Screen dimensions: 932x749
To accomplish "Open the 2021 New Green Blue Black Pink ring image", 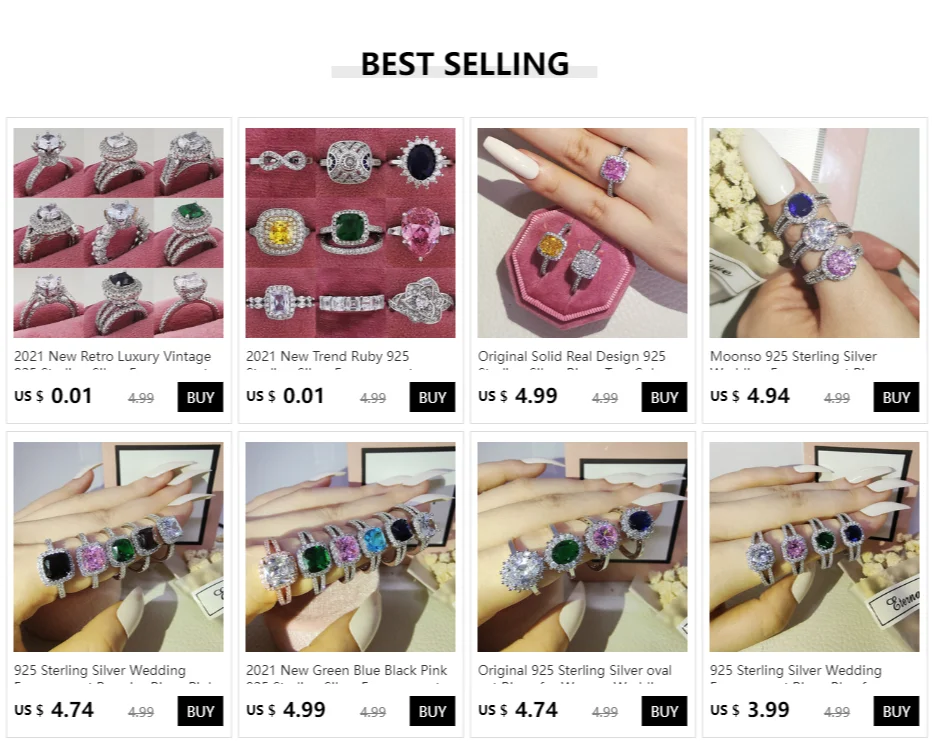I will coord(350,547).
